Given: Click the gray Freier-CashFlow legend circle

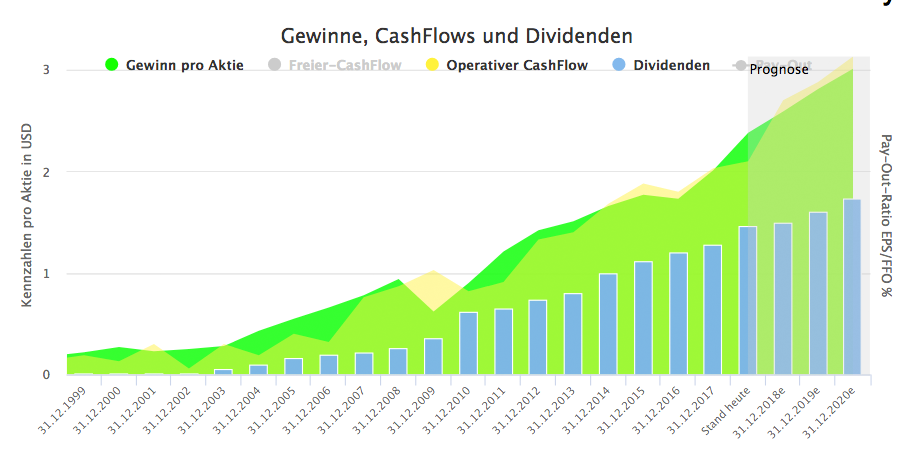Looking at the screenshot, I should (x=275, y=66).
